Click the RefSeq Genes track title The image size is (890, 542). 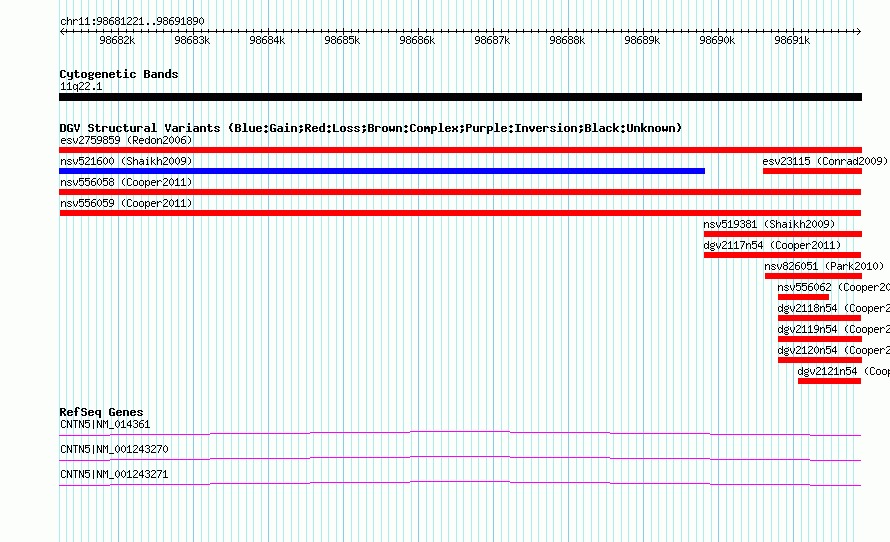pos(101,413)
